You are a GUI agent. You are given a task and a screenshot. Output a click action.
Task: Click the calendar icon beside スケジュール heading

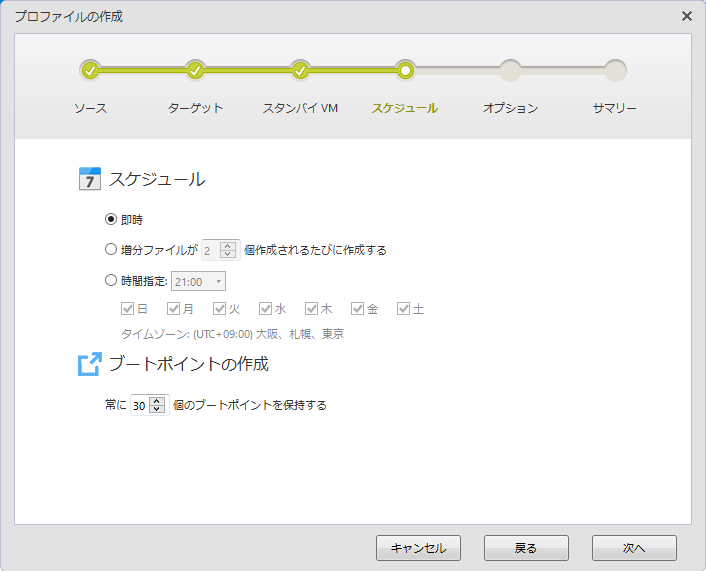point(90,180)
